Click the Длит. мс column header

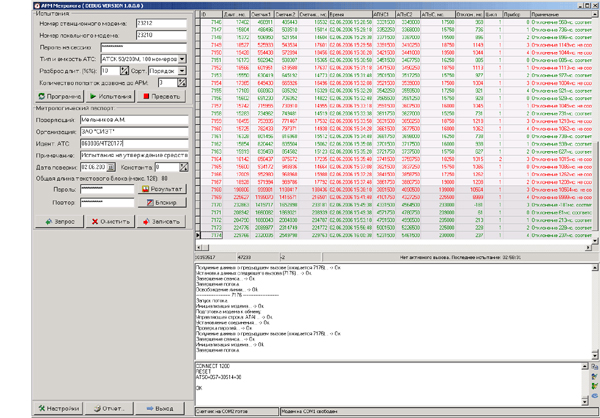pyautogui.click(x=236, y=14)
